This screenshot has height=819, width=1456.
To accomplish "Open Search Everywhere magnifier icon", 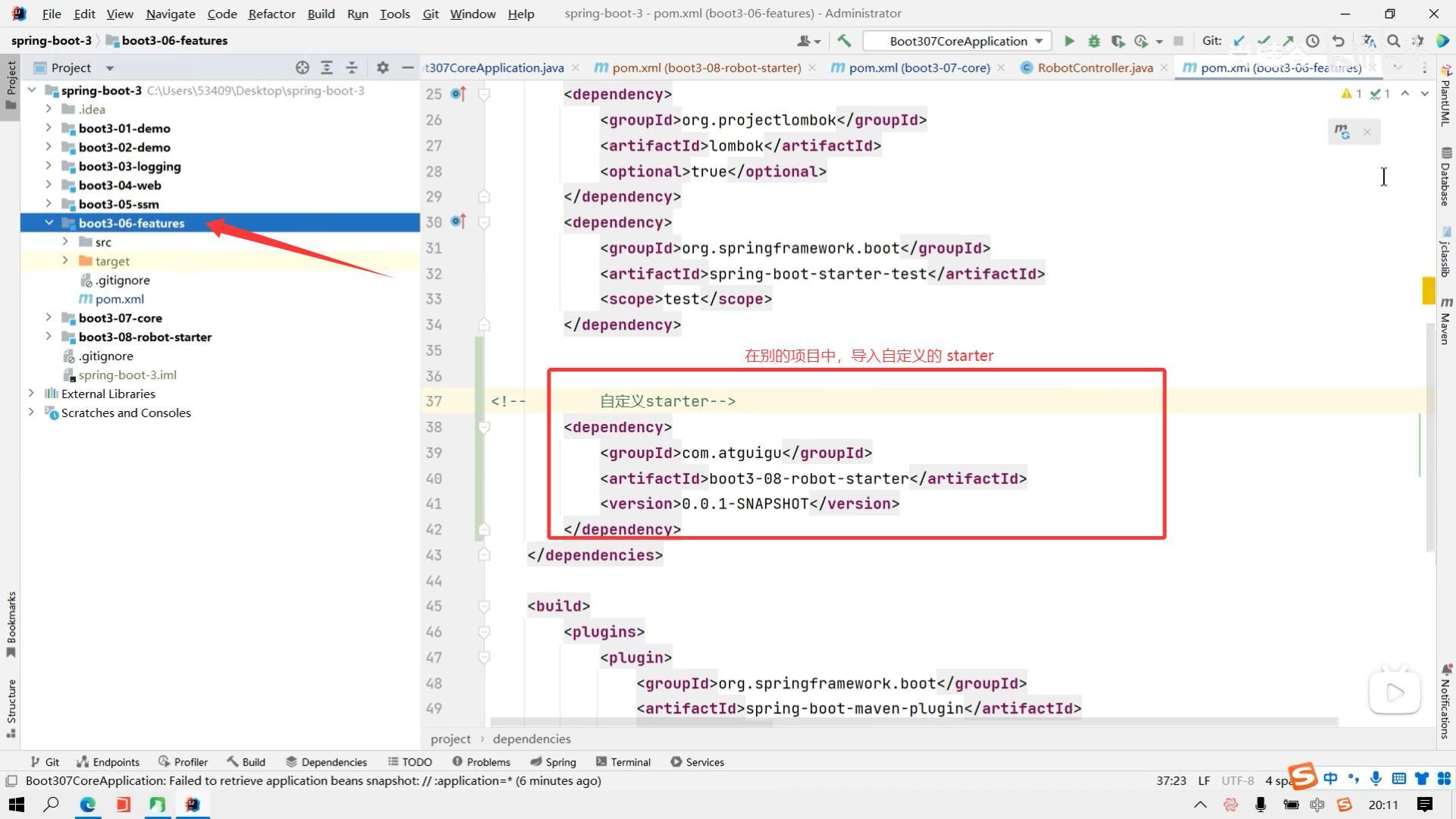I will (x=1393, y=41).
